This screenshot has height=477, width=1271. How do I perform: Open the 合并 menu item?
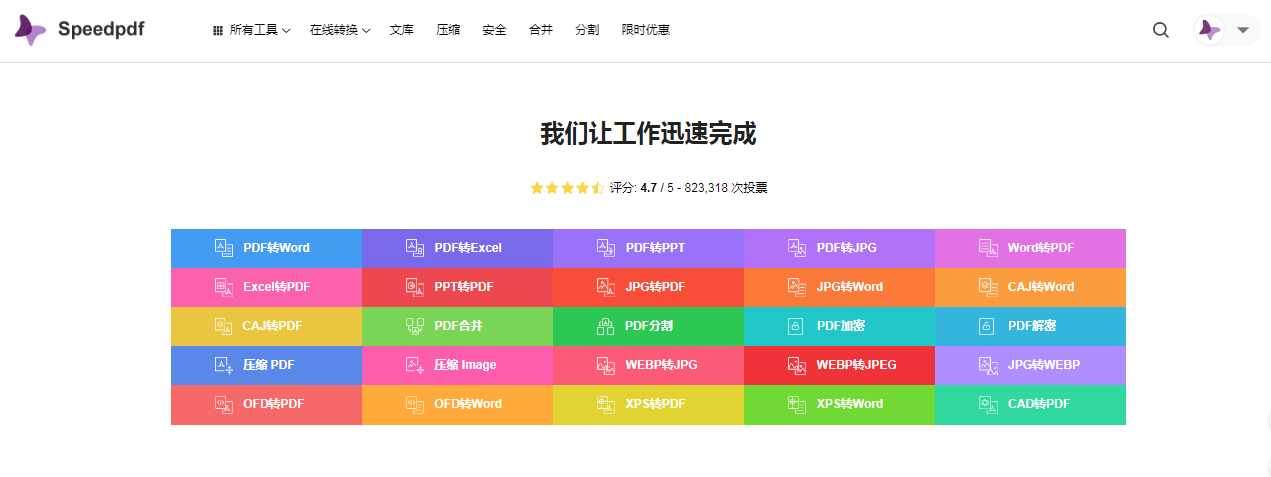tap(541, 30)
